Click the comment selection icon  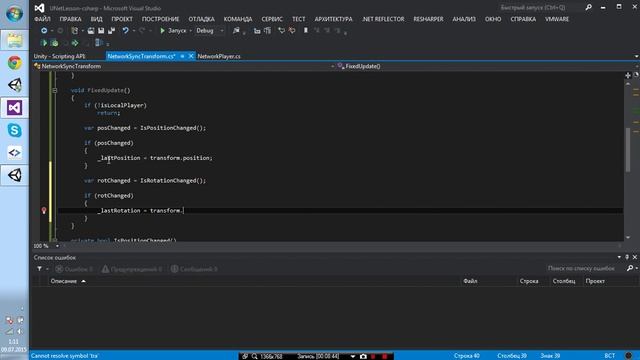click(x=281, y=31)
